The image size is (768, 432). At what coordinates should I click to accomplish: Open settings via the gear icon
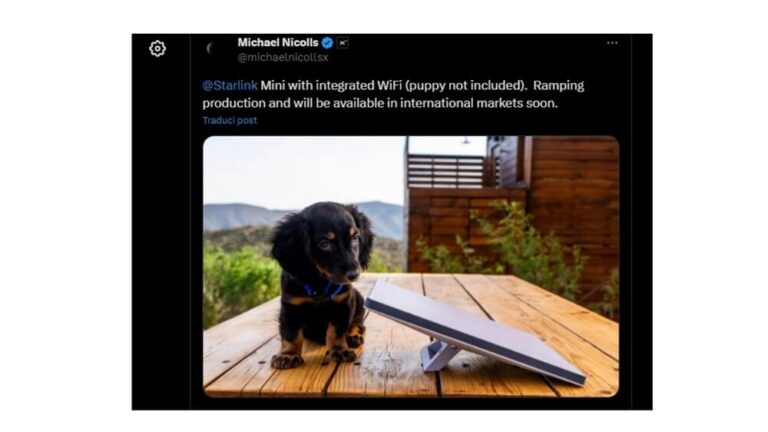[157, 48]
